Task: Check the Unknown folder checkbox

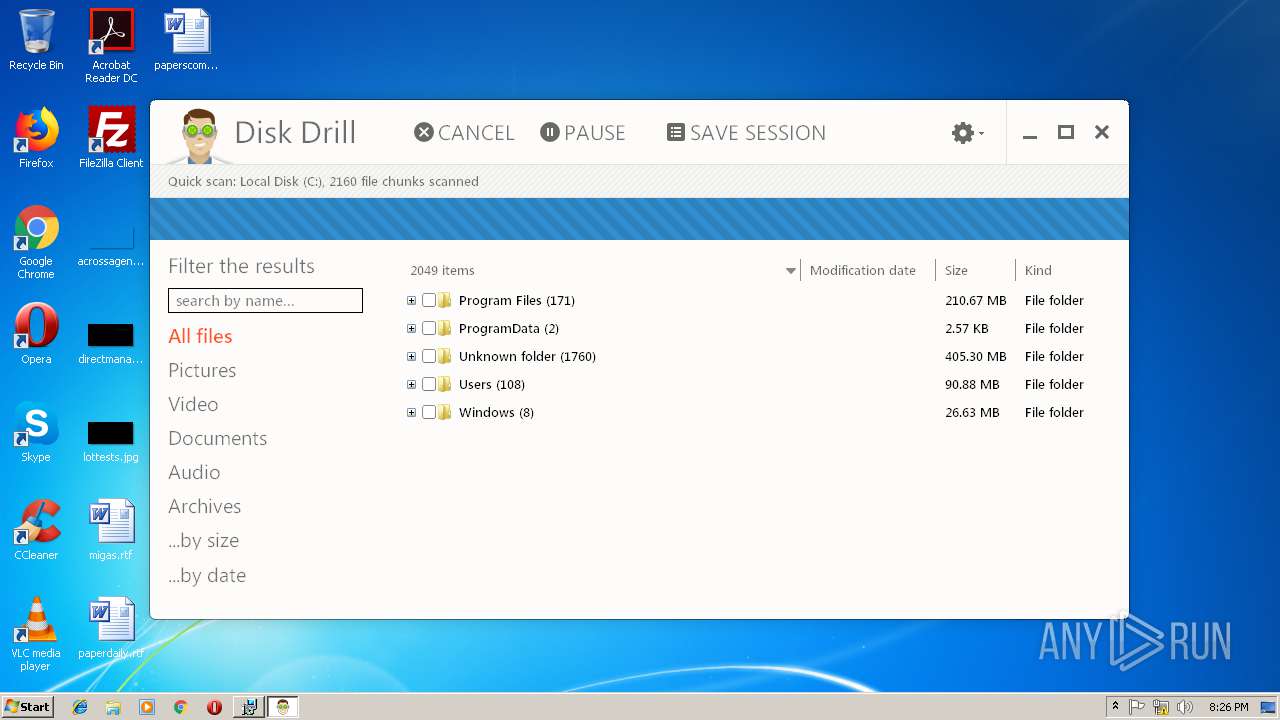Action: pyautogui.click(x=429, y=356)
